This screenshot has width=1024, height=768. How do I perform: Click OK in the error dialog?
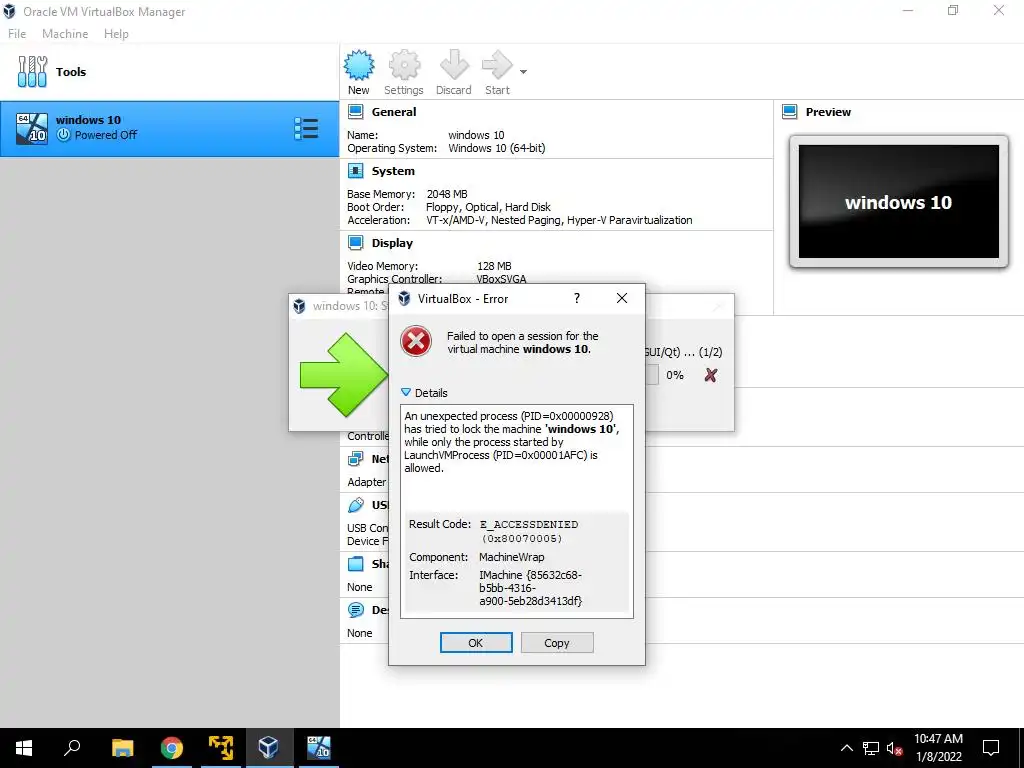click(x=476, y=643)
